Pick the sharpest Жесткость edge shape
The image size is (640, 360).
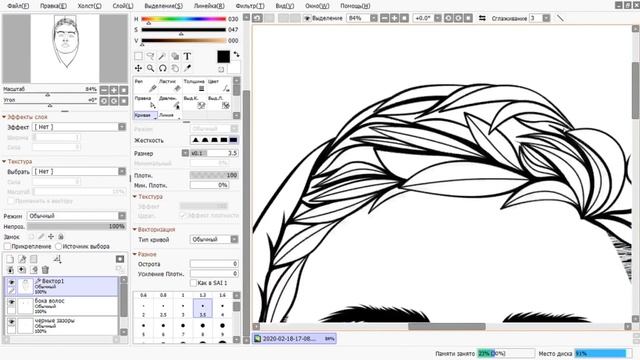pos(233,140)
